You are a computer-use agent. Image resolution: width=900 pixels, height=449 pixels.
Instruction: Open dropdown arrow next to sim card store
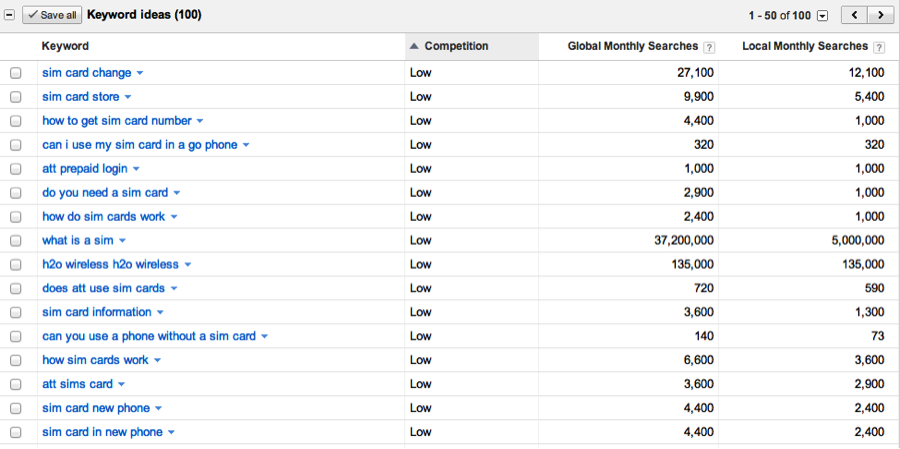coord(128,97)
